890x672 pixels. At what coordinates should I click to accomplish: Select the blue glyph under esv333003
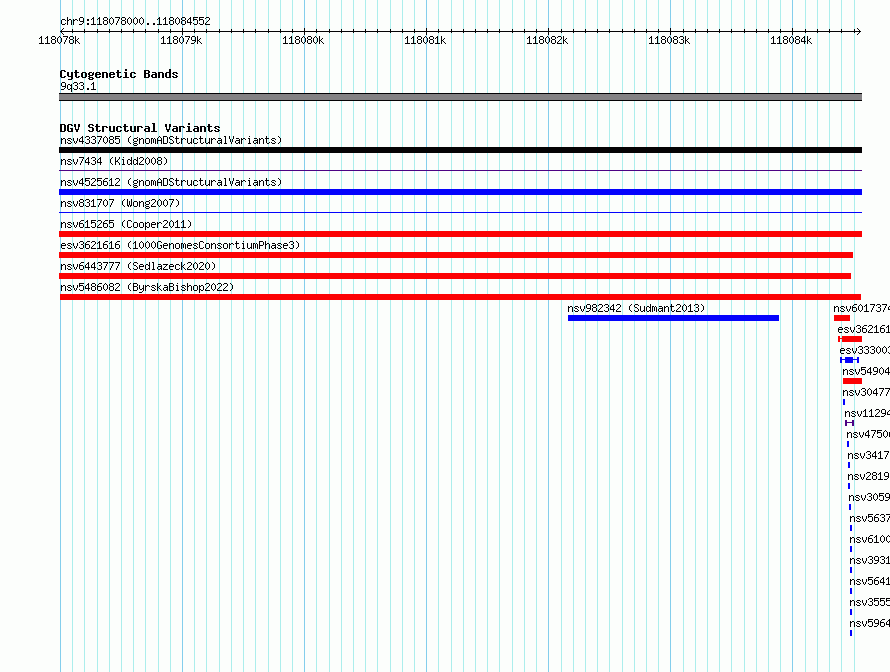(x=849, y=360)
